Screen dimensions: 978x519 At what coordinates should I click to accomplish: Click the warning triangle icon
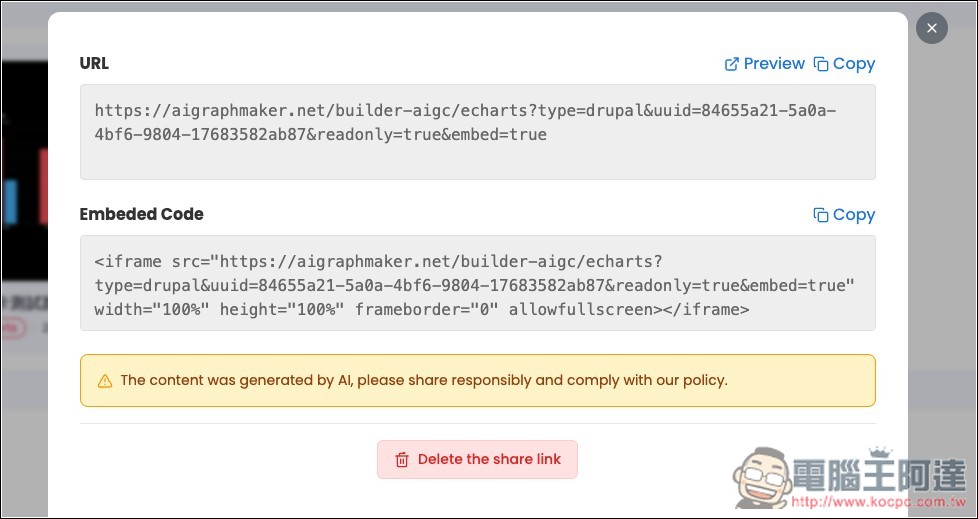click(x=105, y=381)
